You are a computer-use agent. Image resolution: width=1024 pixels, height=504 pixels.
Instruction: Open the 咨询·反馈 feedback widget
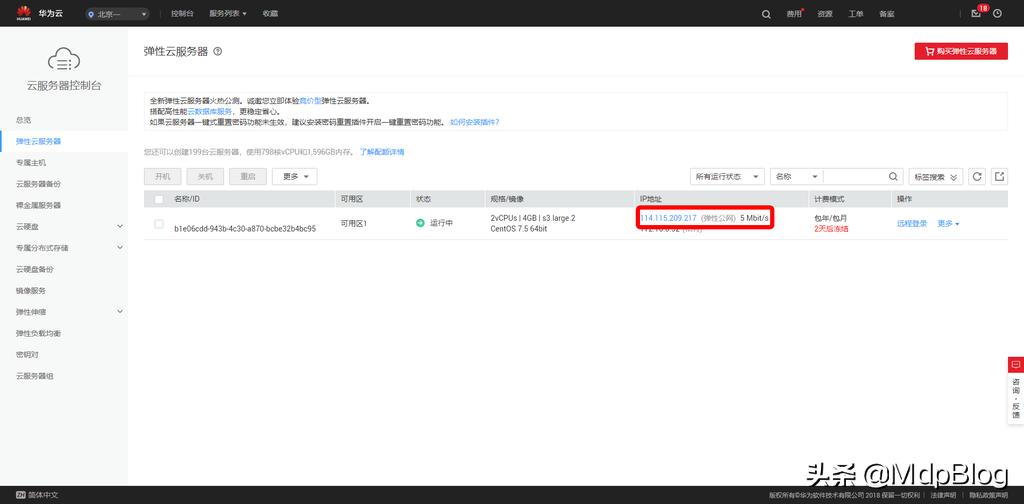click(x=1016, y=389)
